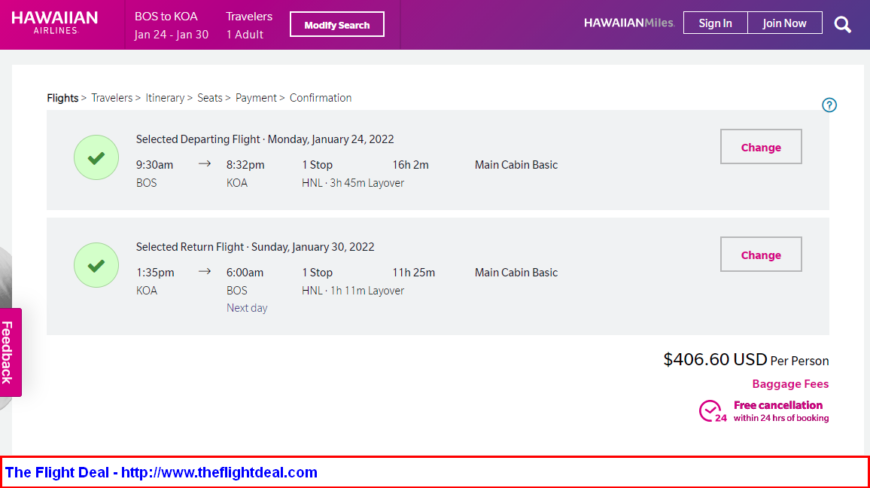Image resolution: width=870 pixels, height=488 pixels.
Task: Click Sign In button
Action: coord(715,23)
